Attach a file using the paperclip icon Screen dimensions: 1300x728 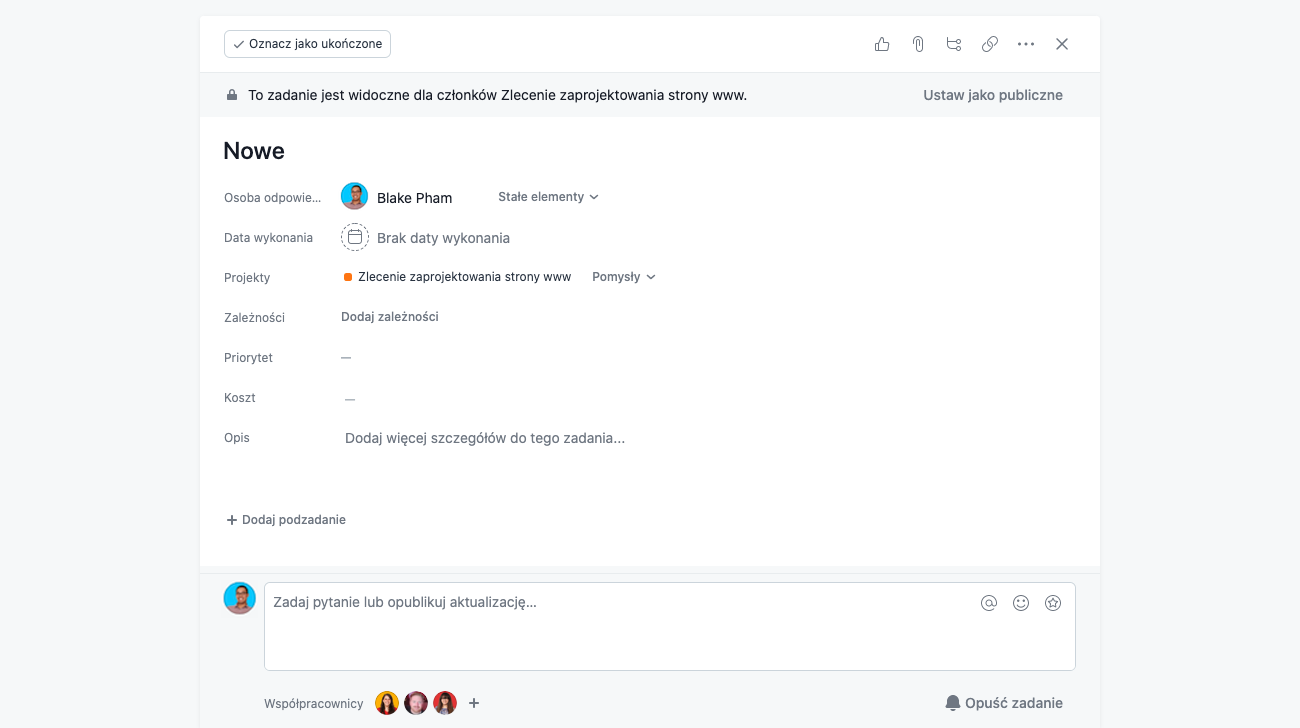918,44
